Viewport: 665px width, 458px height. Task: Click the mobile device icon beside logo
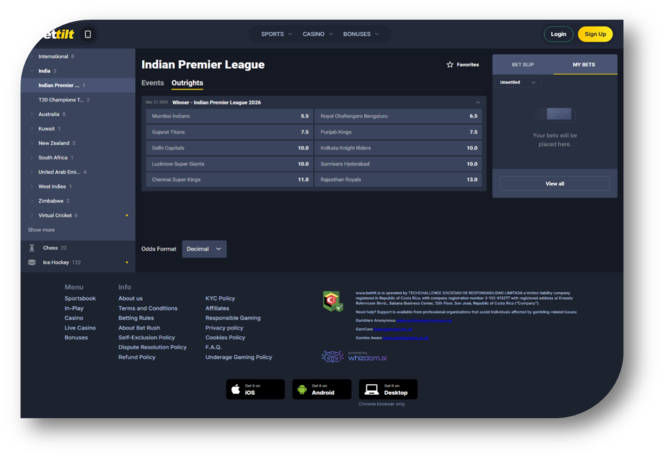click(88, 34)
